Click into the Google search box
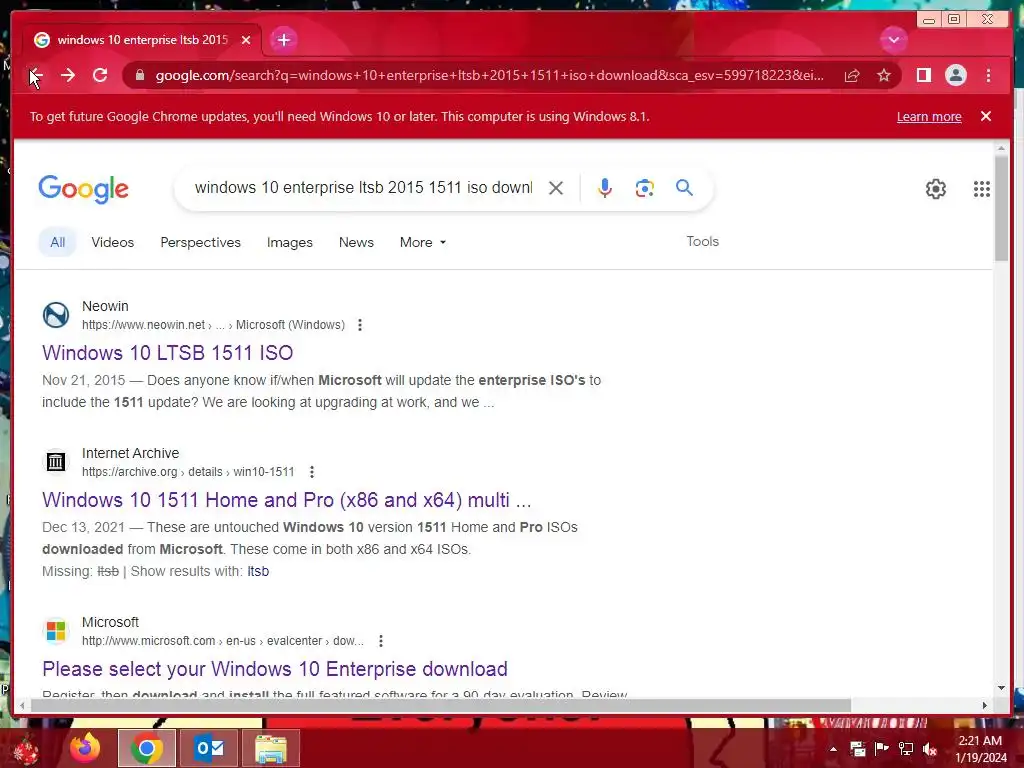This screenshot has width=1024, height=768. pyautogui.click(x=363, y=188)
